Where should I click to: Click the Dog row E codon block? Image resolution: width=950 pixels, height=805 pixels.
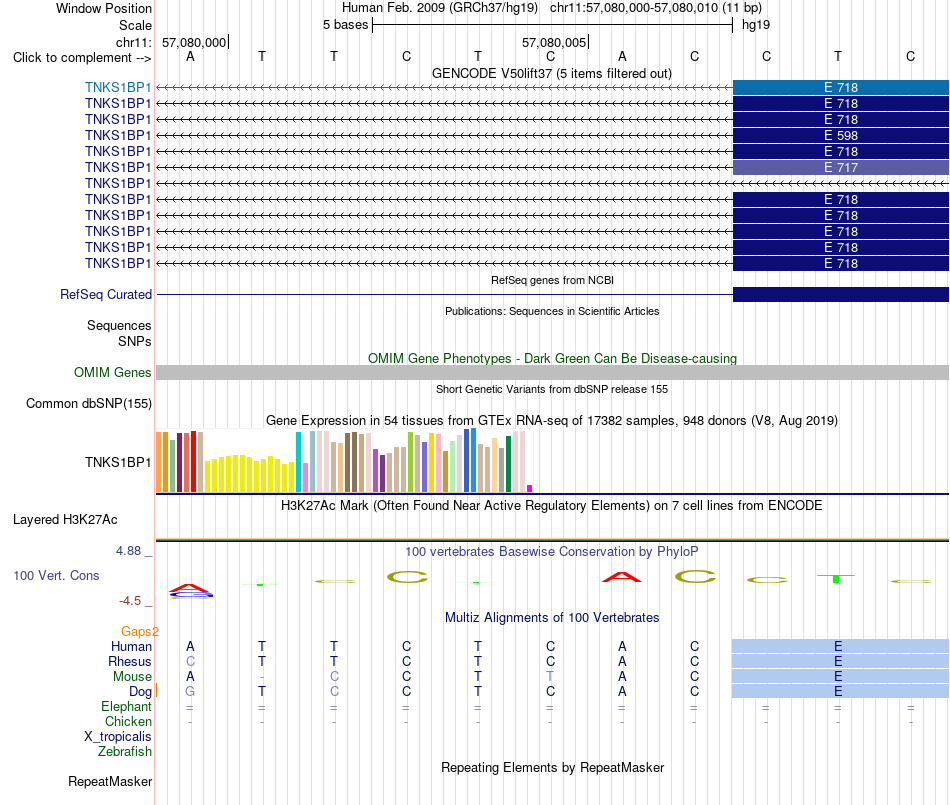840,691
